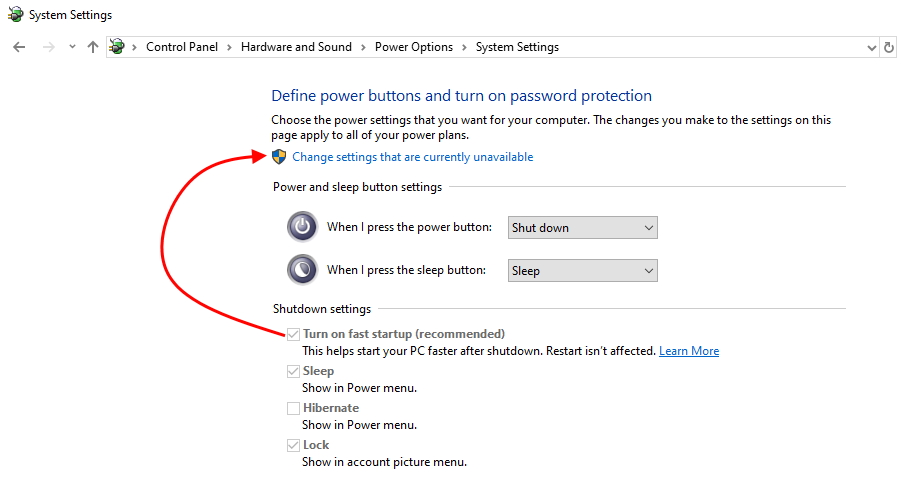Open the sleep button action dropdown

click(582, 271)
